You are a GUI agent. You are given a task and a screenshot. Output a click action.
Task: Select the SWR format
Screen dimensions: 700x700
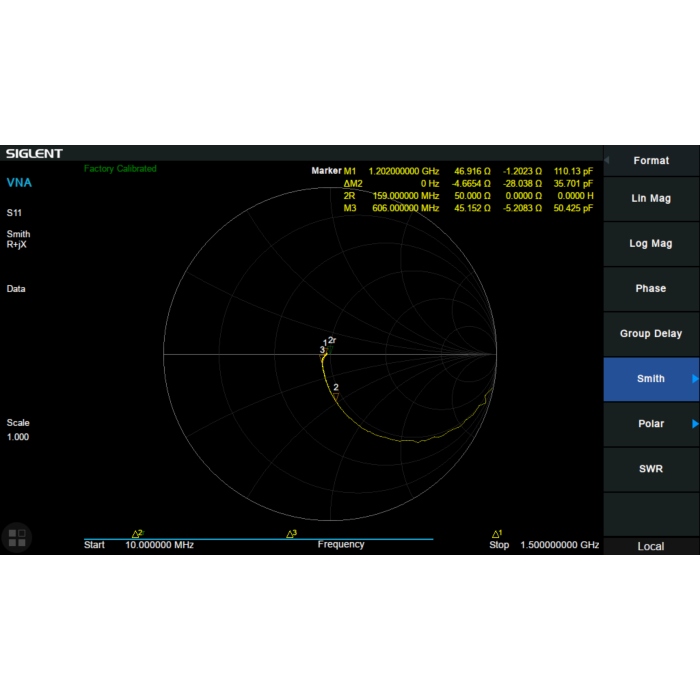[651, 469]
